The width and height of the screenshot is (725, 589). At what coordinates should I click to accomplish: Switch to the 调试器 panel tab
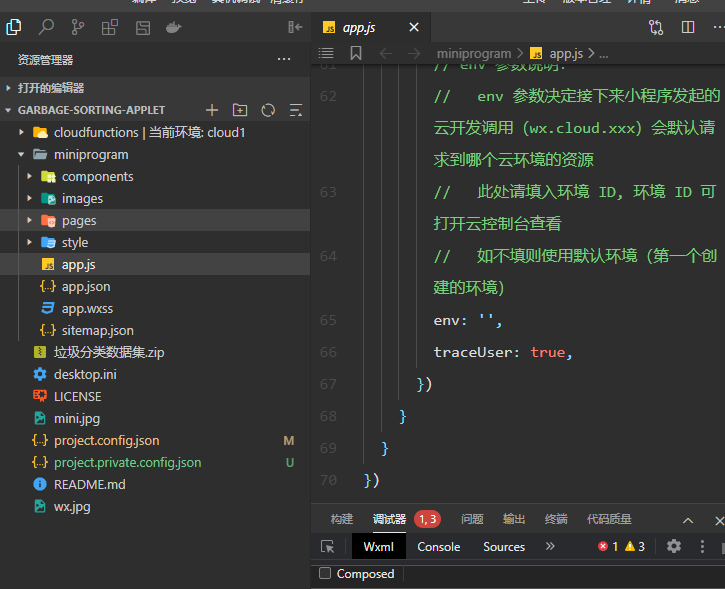point(389,519)
